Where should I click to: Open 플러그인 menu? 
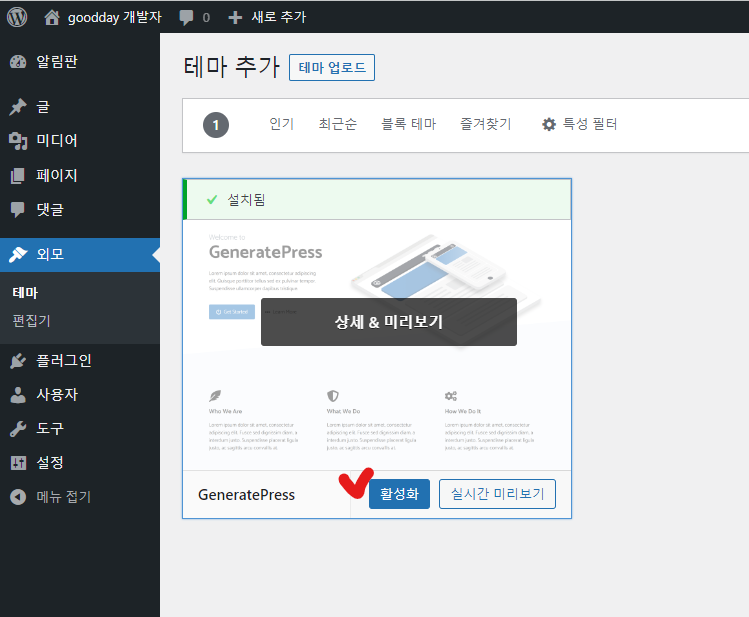coord(80,361)
